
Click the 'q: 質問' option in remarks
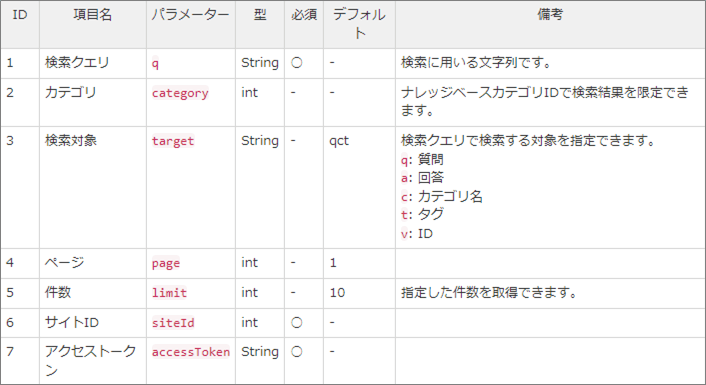pos(422,159)
